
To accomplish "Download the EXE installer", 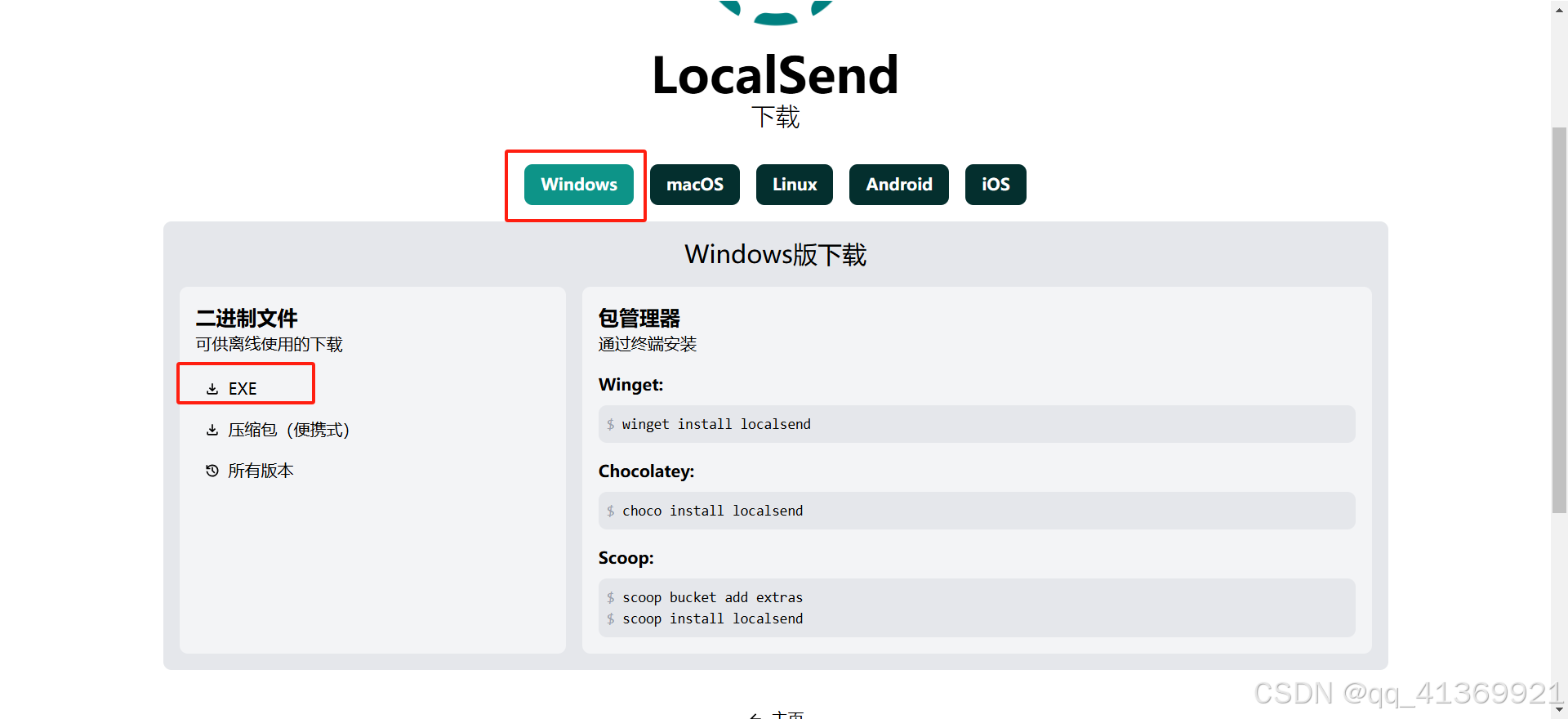I will point(243,389).
